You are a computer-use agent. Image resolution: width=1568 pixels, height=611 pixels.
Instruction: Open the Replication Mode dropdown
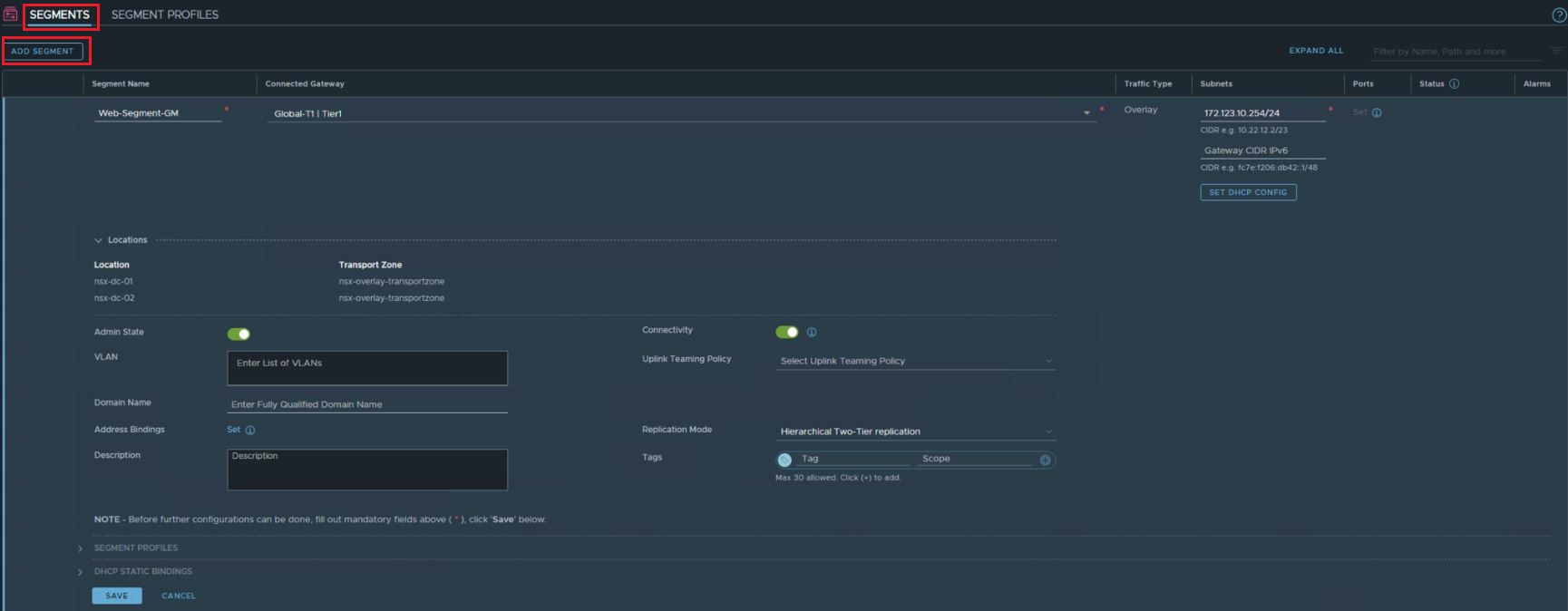coord(915,432)
